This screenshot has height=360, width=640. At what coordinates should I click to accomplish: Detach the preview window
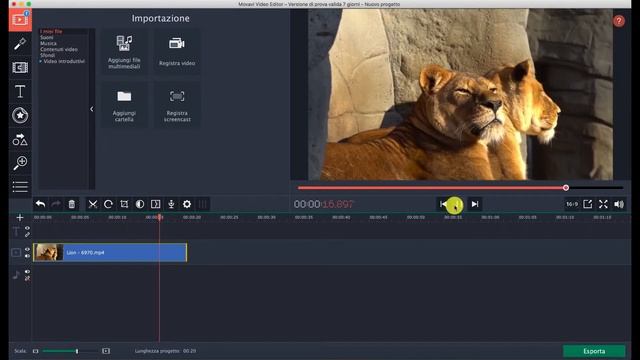coord(588,204)
